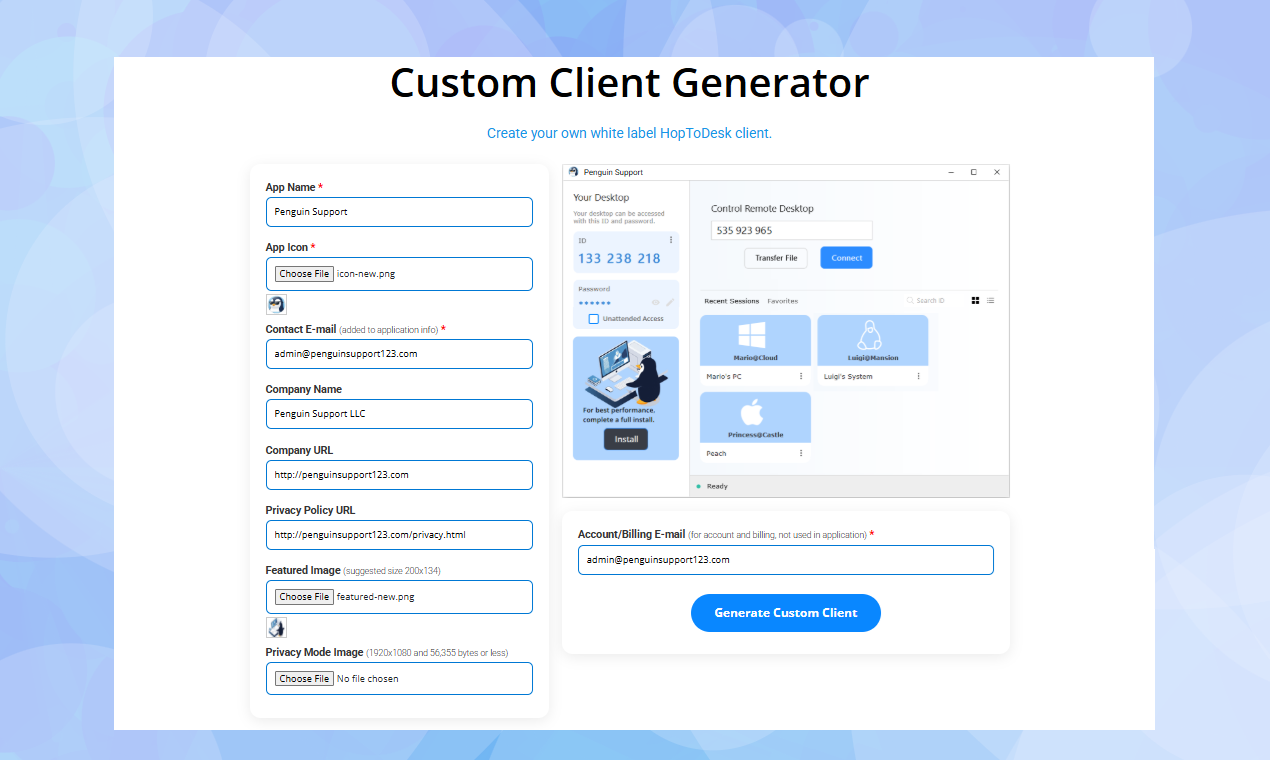Click the Contact E-mail input field

tap(399, 354)
